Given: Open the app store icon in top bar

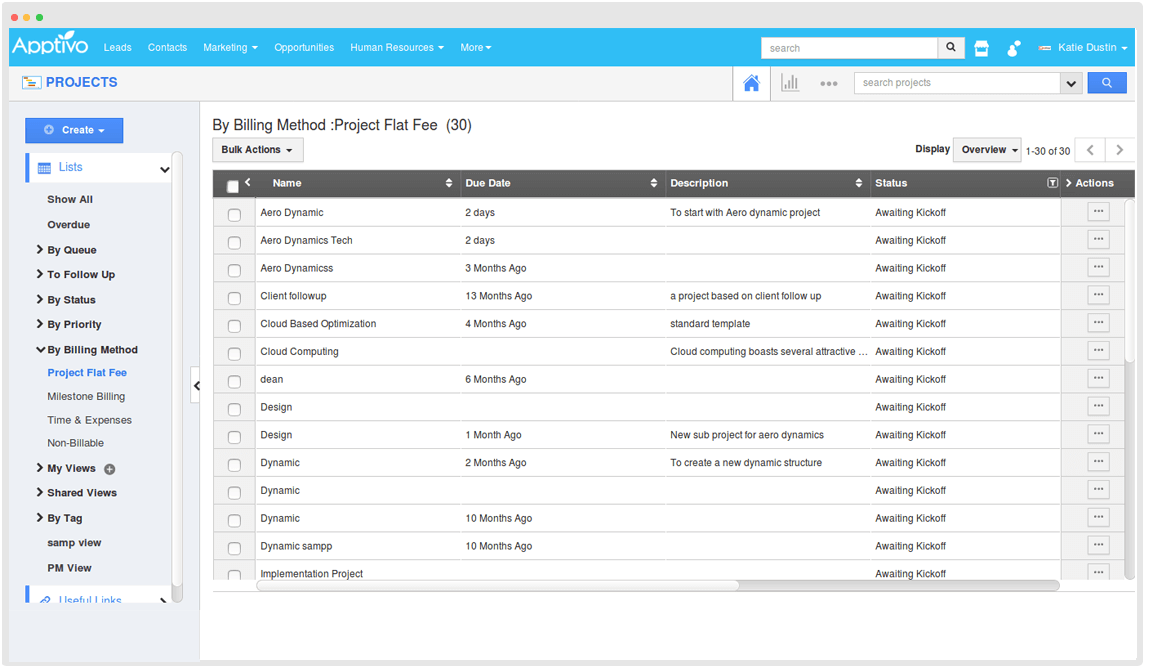Looking at the screenshot, I should (x=981, y=48).
